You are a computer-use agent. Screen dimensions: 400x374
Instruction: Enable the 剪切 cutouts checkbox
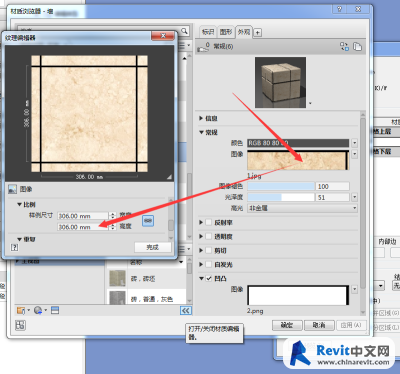point(209,250)
